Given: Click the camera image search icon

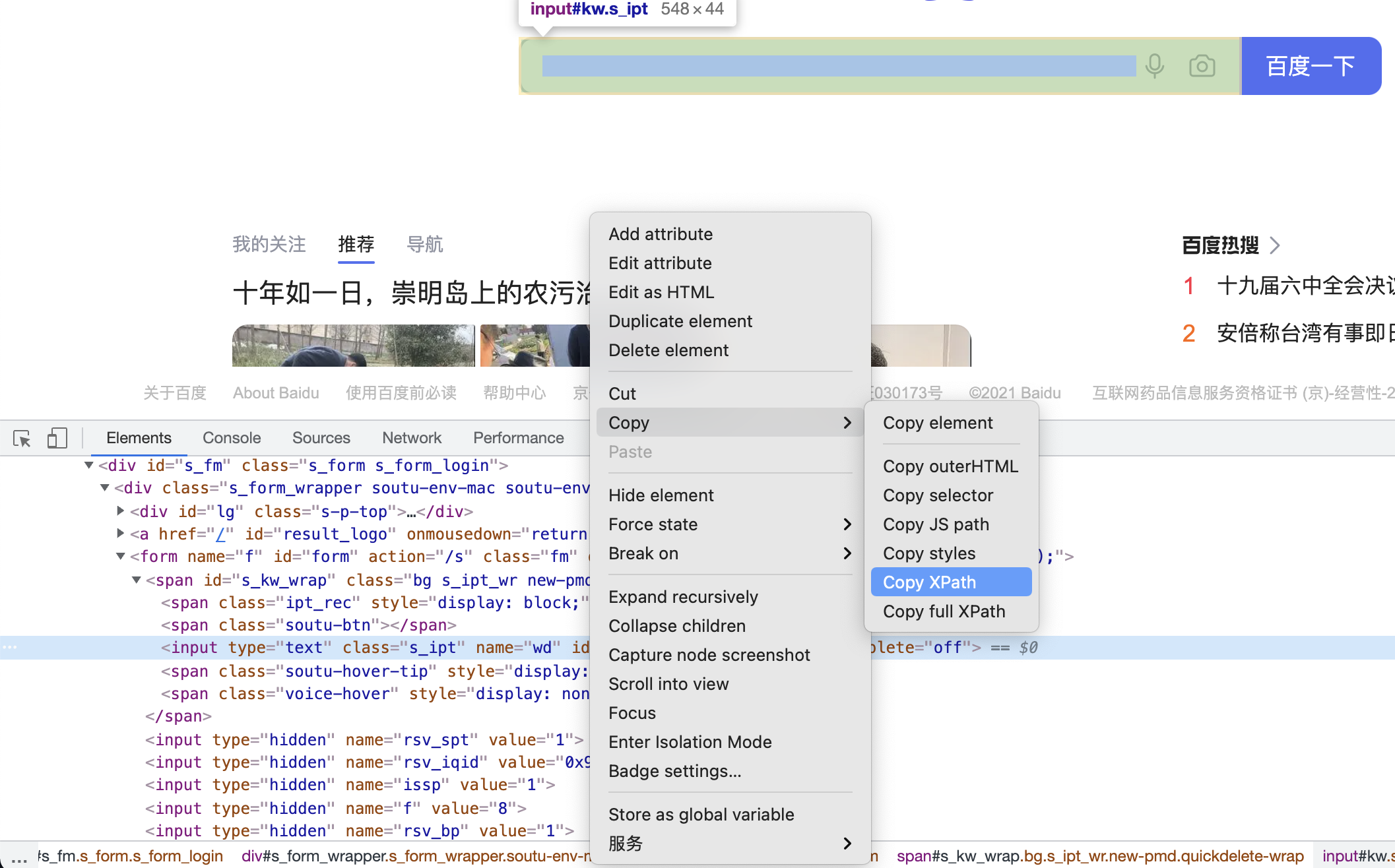Looking at the screenshot, I should [x=1202, y=66].
